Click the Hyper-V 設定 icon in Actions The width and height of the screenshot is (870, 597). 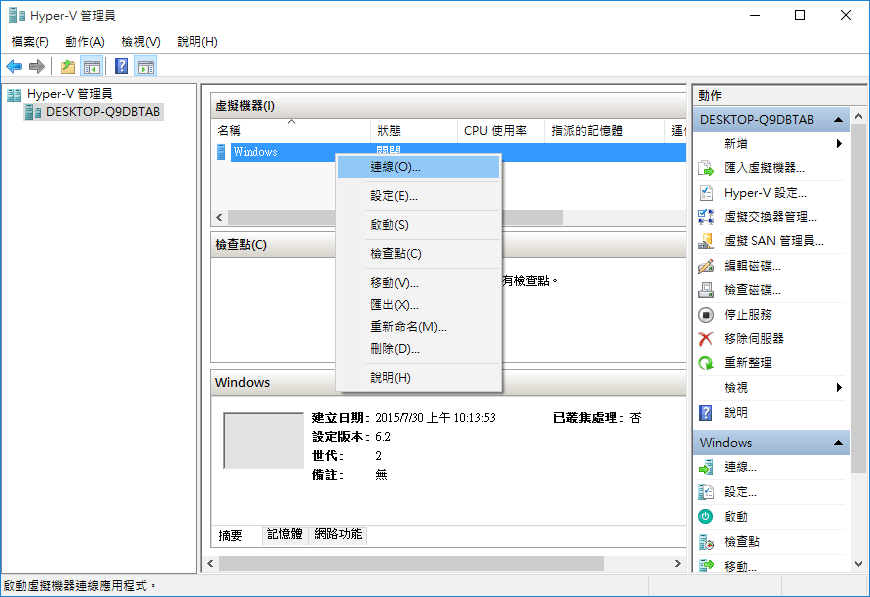pos(706,193)
